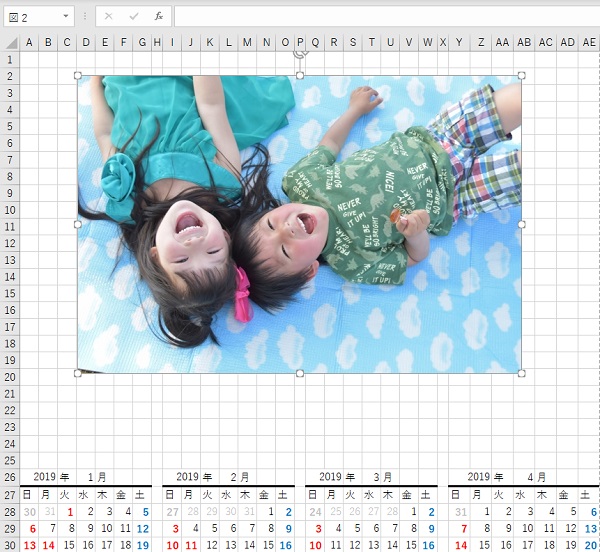Select row 20 header
600x552 pixels.
[x=10, y=377]
